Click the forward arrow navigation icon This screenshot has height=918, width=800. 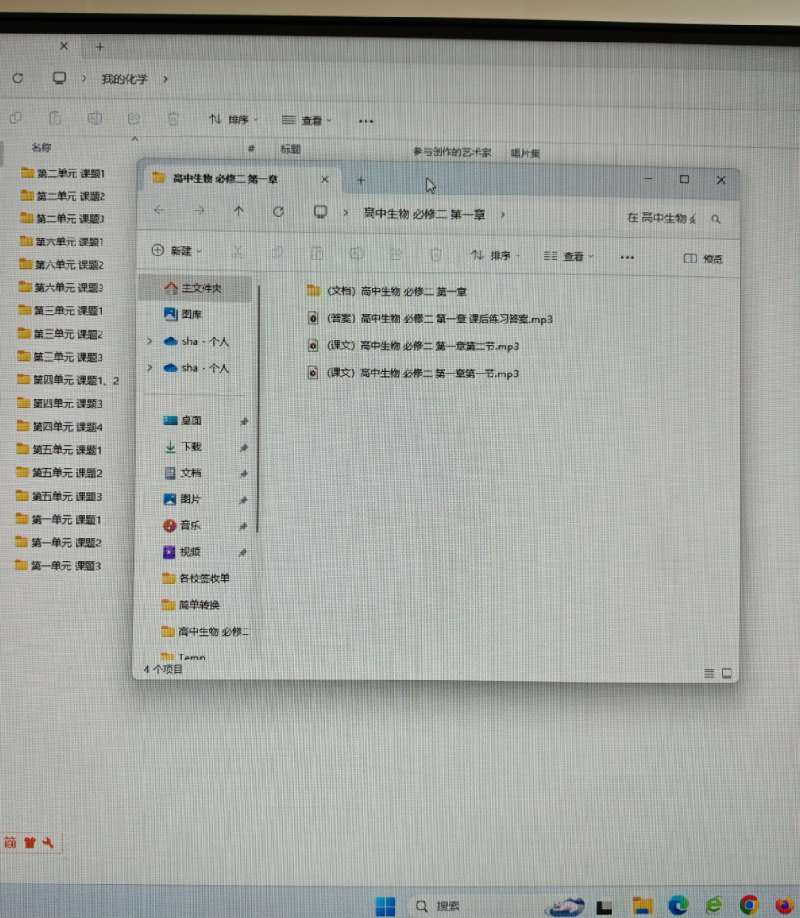pos(199,210)
